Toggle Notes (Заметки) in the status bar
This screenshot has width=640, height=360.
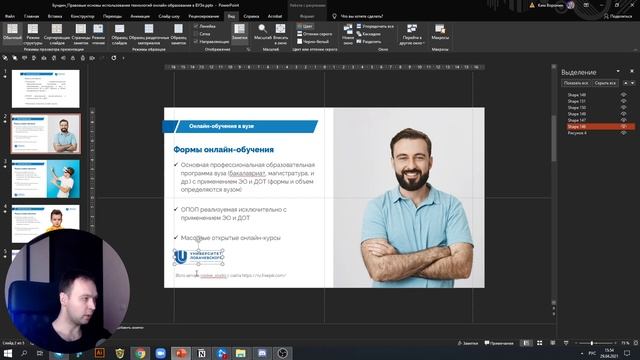pos(468,343)
